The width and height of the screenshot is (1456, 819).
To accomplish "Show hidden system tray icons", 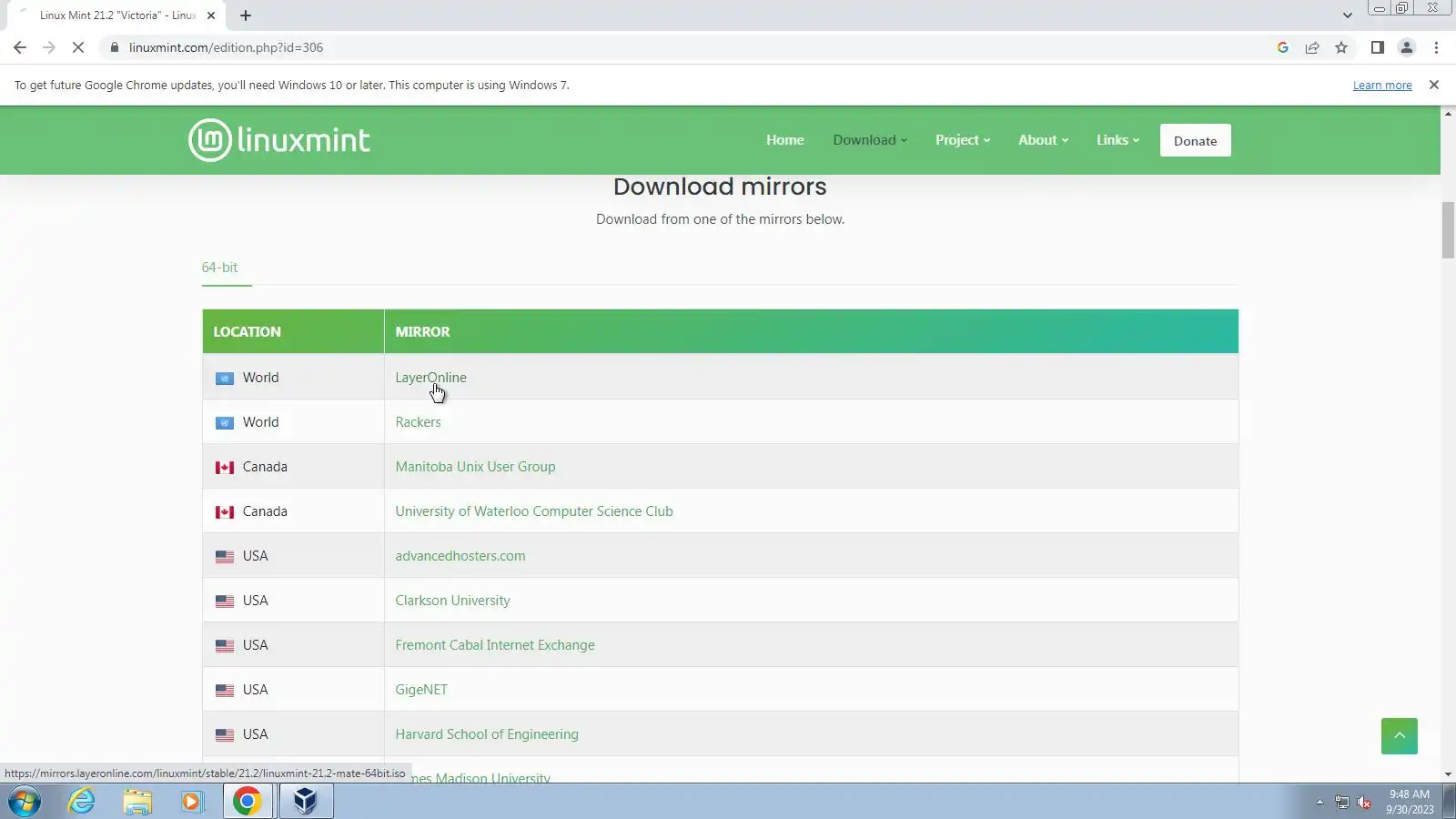I will [1319, 802].
